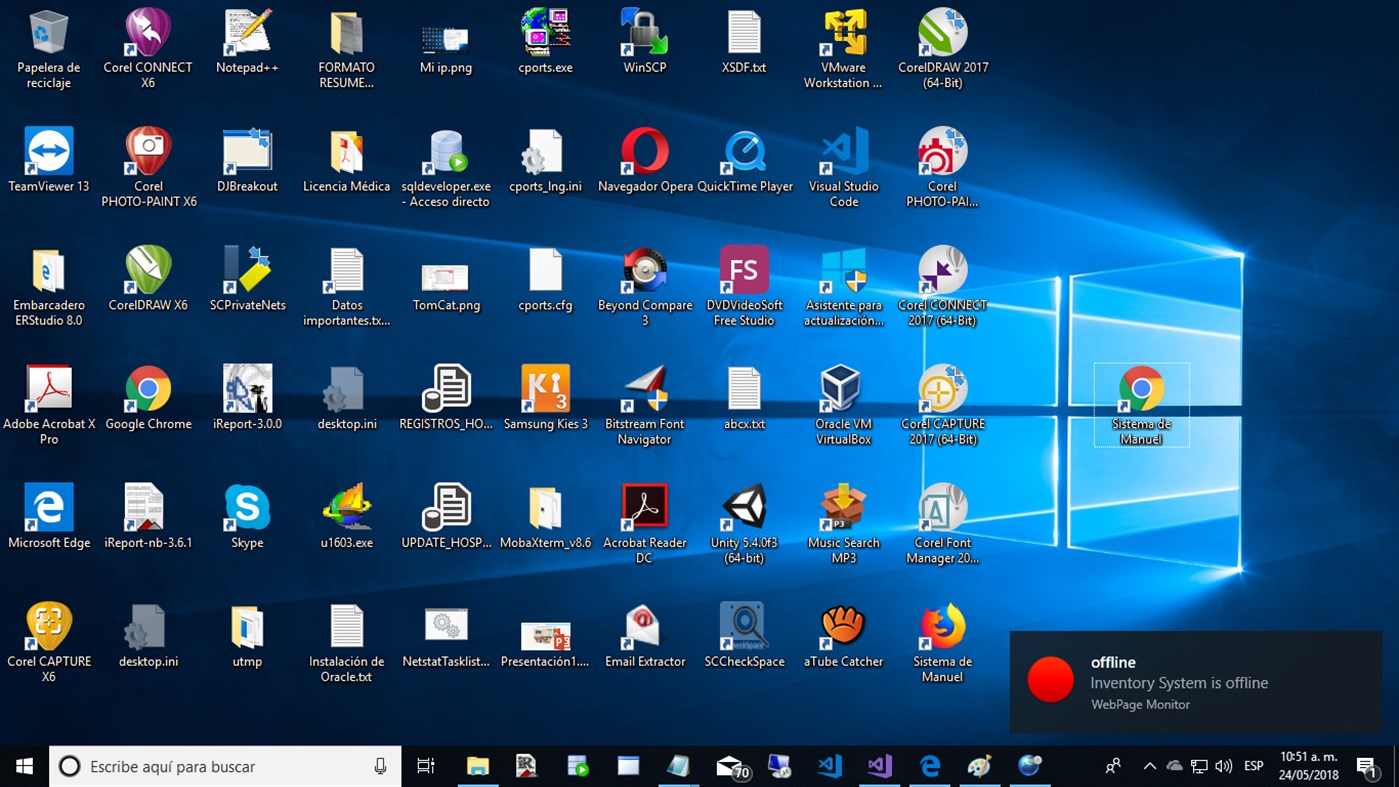
Task: Open the TeamViewer 13 shortcut
Action: (x=48, y=161)
